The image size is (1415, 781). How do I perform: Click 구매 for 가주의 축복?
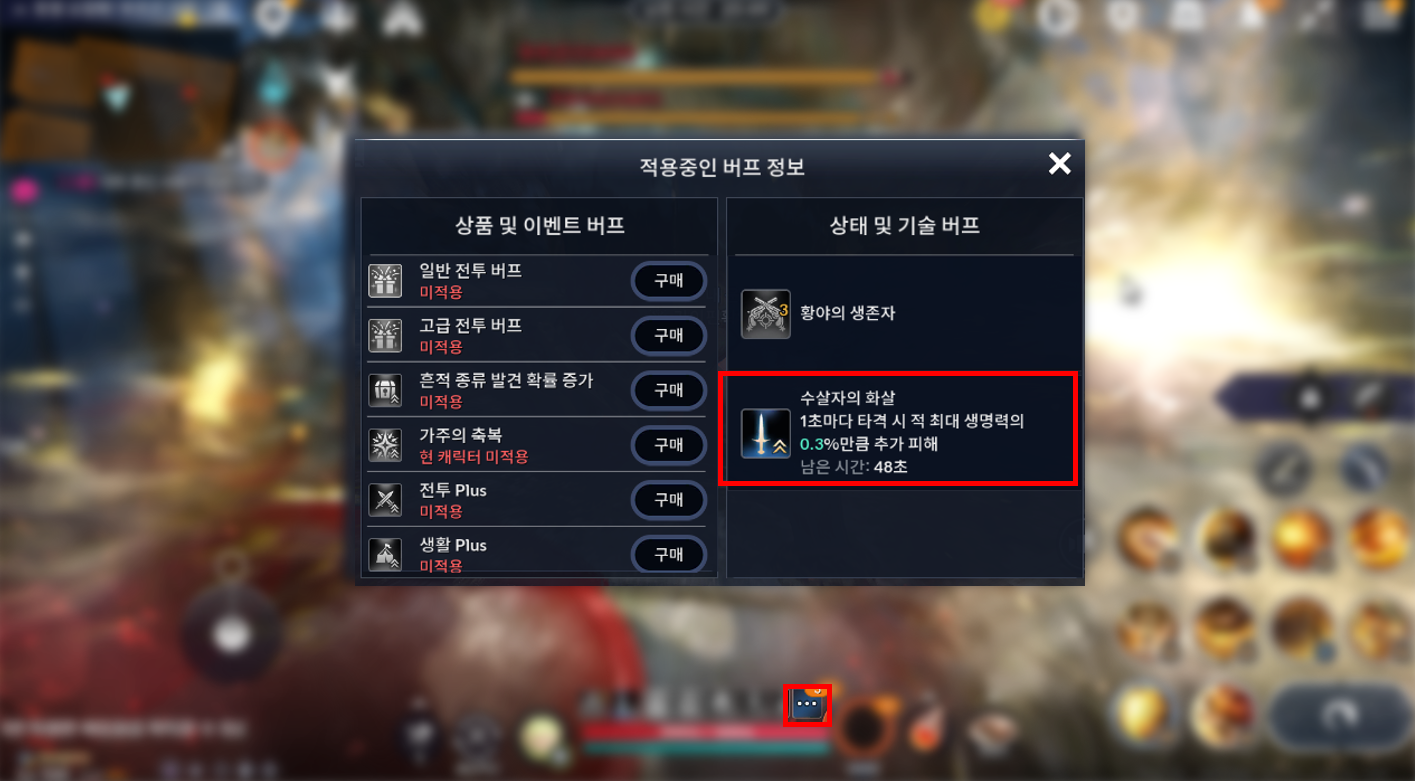tap(669, 445)
